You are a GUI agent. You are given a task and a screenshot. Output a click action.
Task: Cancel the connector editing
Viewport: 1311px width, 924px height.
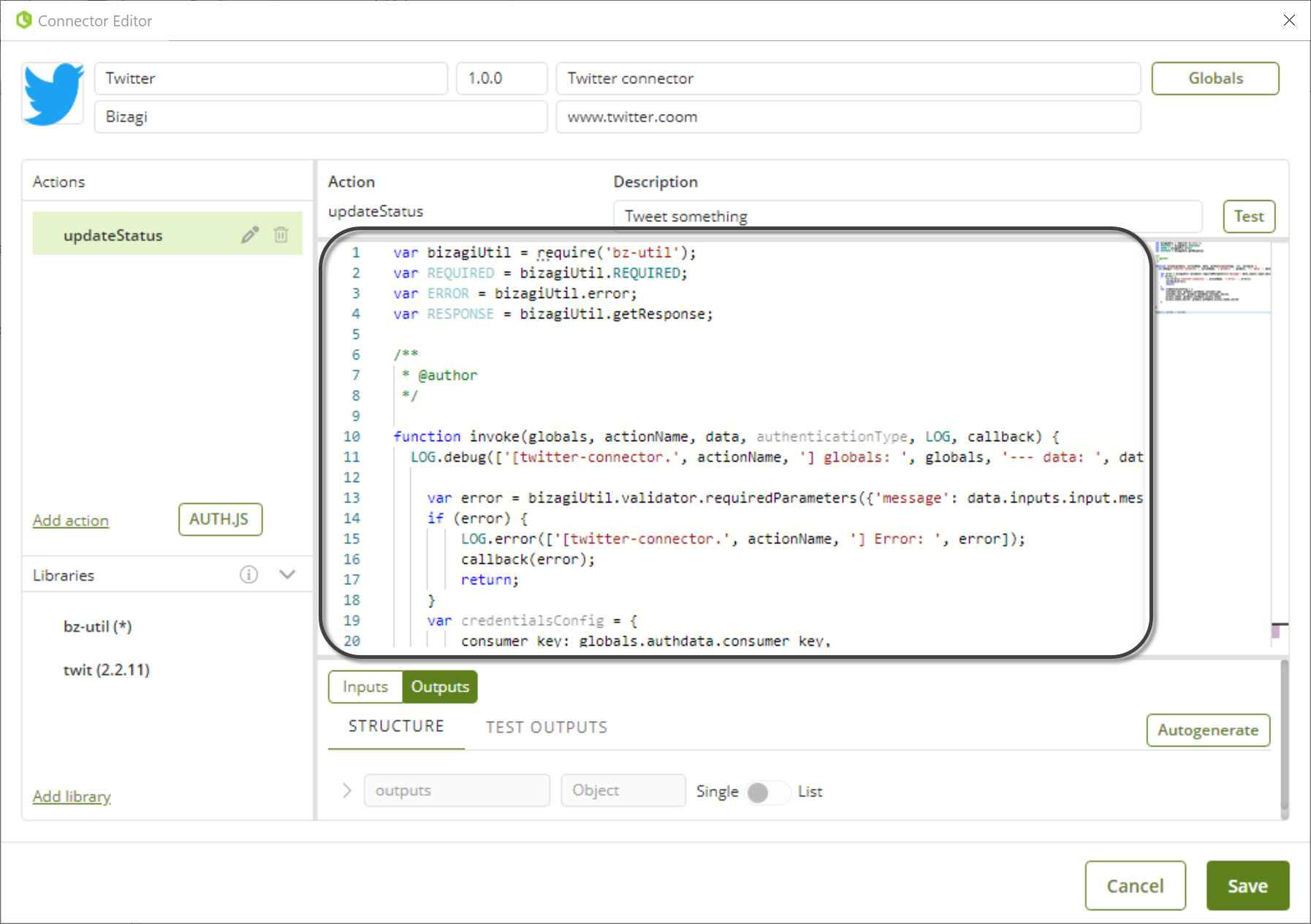tap(1135, 885)
